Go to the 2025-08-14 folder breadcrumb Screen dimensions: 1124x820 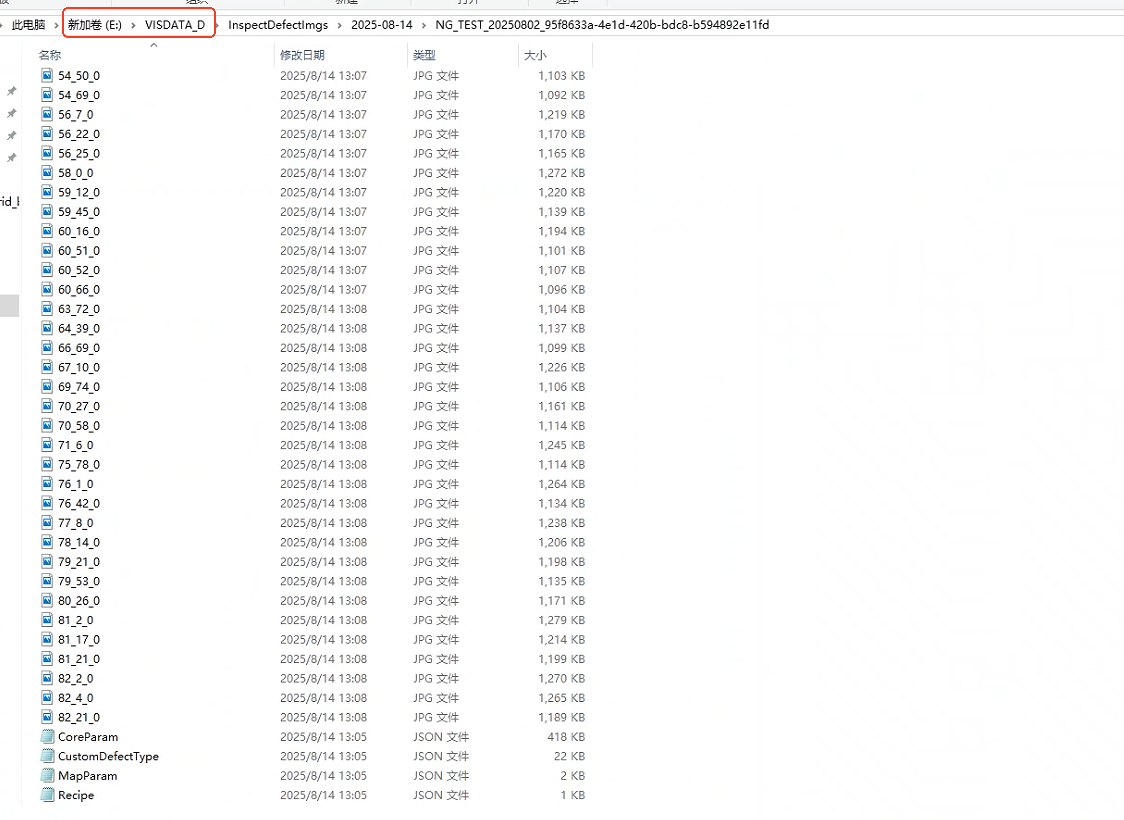381,25
